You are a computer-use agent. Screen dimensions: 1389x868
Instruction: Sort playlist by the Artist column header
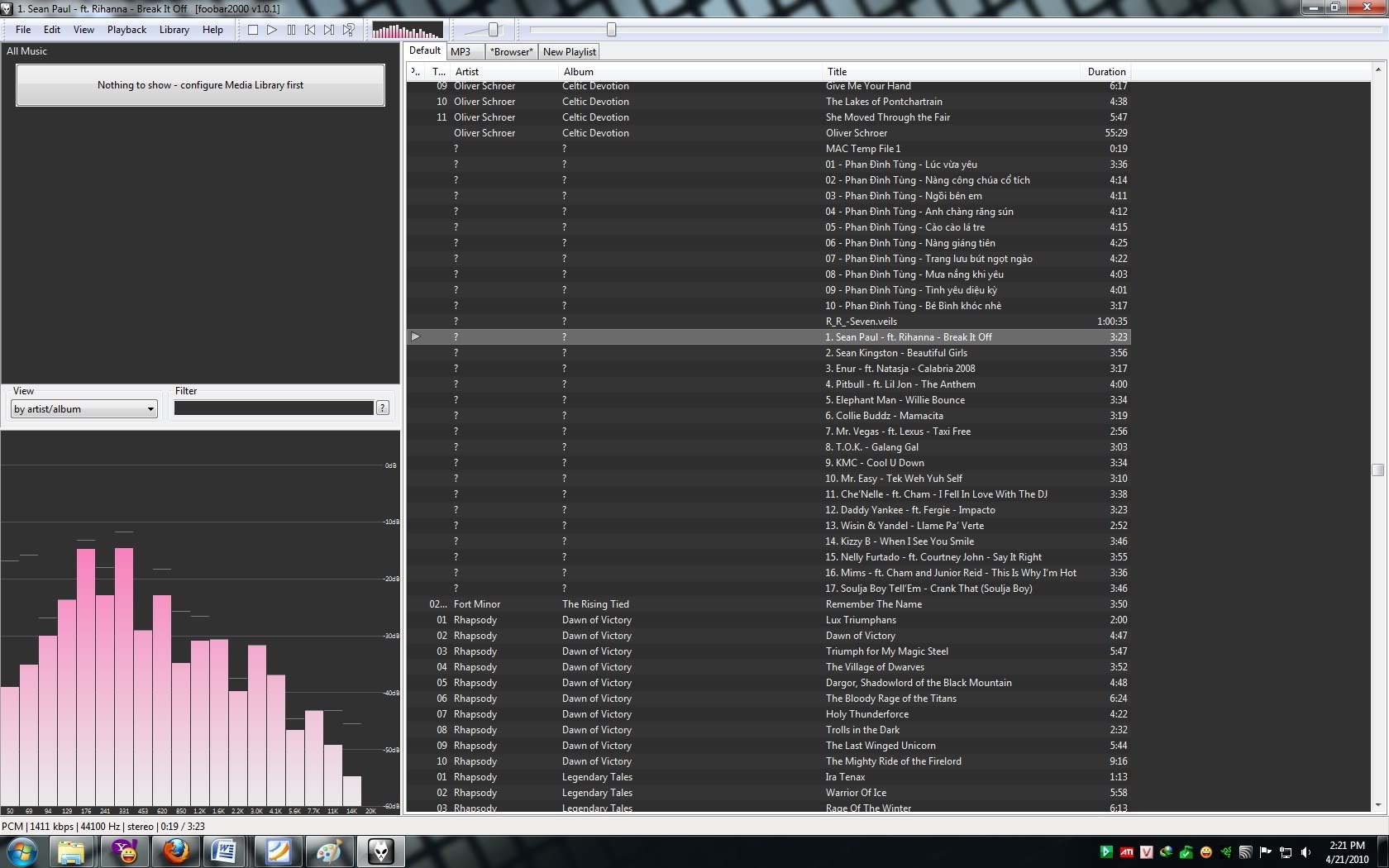467,72
